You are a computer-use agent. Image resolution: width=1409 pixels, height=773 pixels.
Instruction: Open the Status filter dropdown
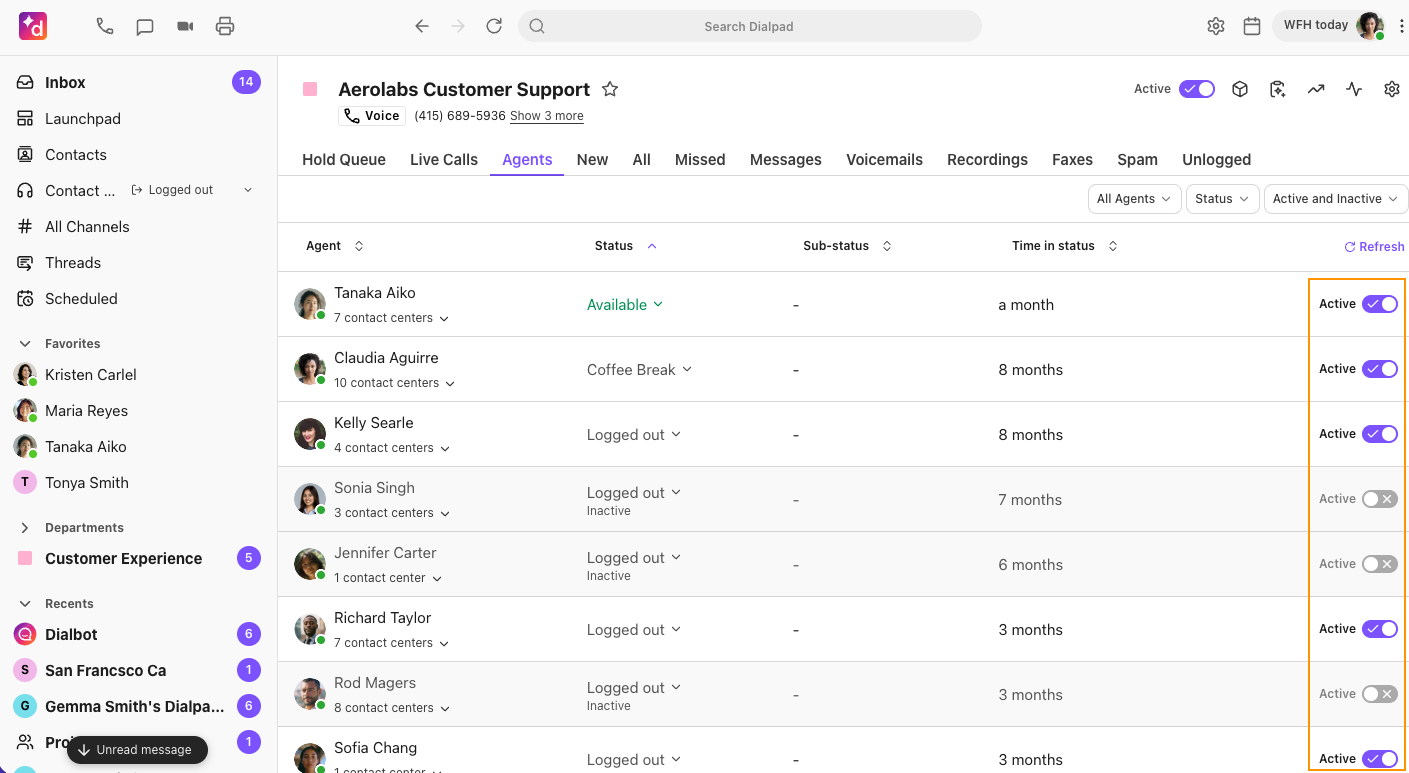1222,199
